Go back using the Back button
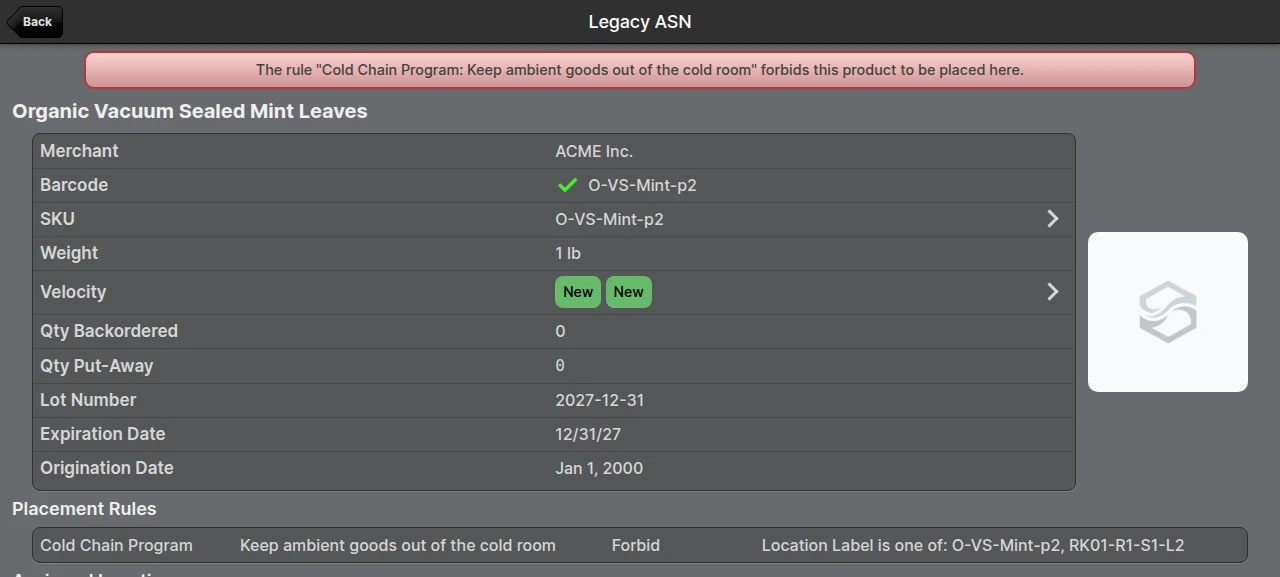The height and width of the screenshot is (577, 1280). (35, 22)
